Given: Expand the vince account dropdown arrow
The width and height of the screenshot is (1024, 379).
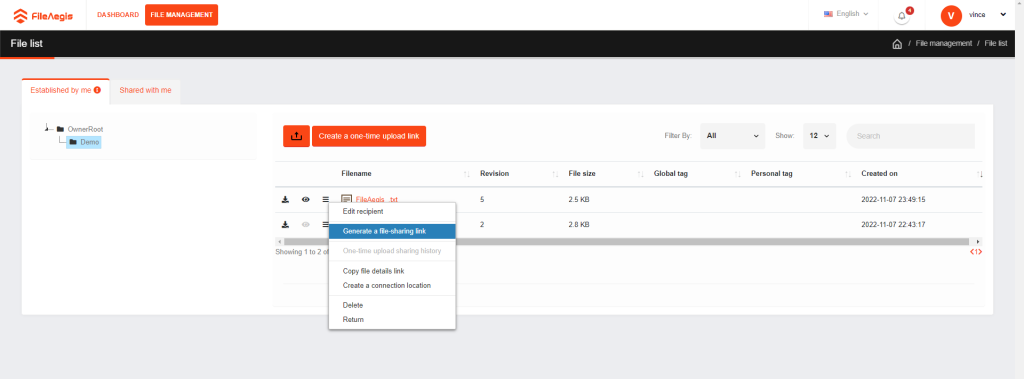Looking at the screenshot, I should (1003, 14).
